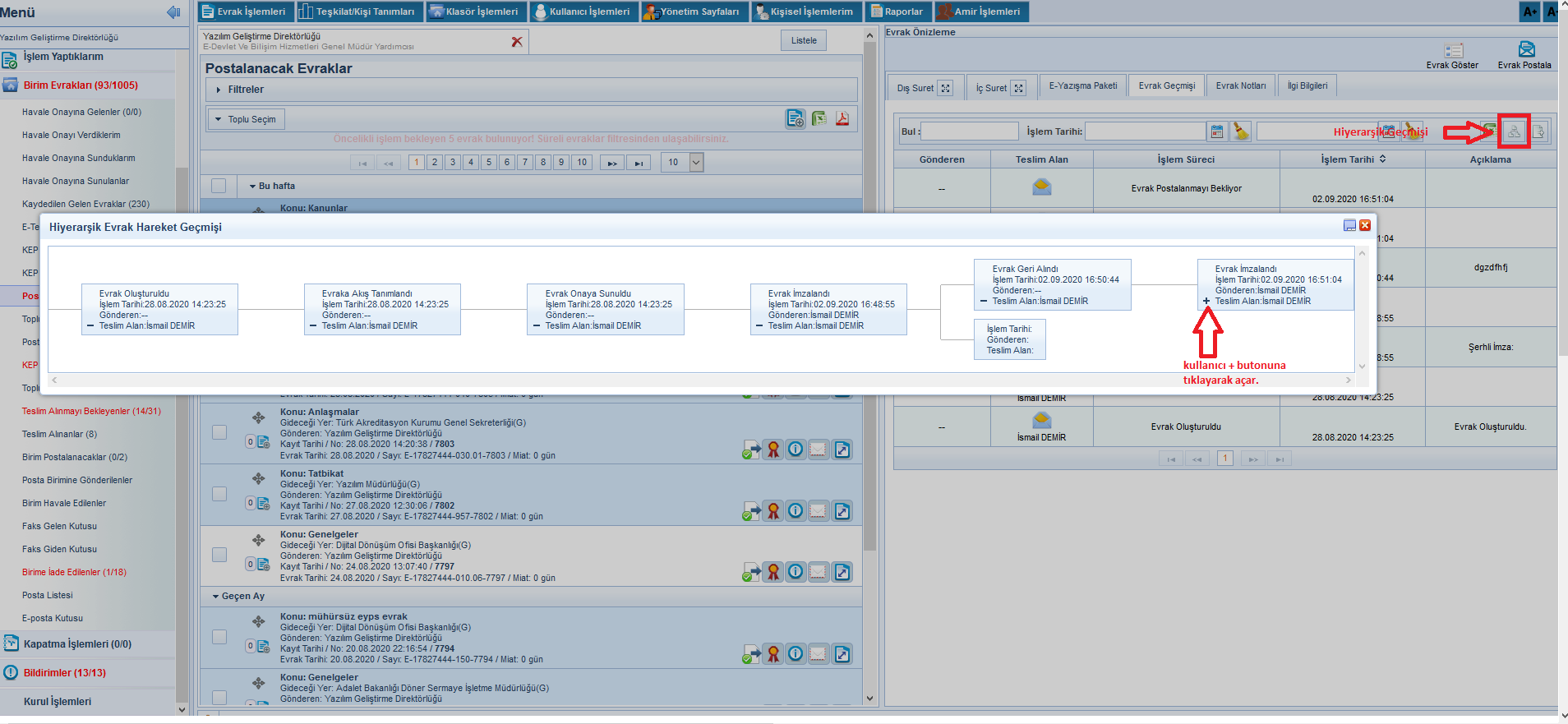Export the document list to PDF
This screenshot has height=724, width=1568.
pos(842,119)
